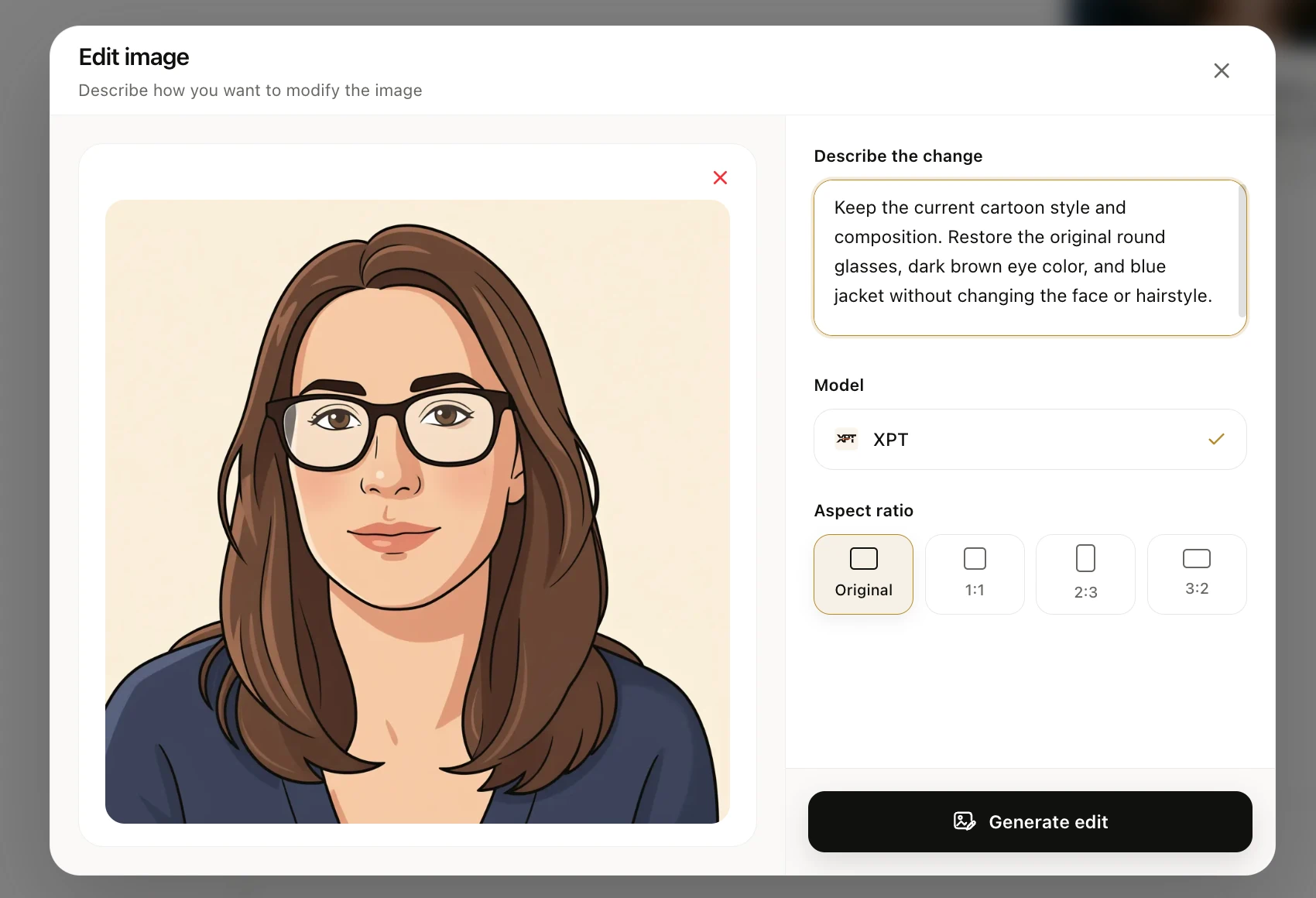Choose the 3:2 aspect ratio
1316x898 pixels.
click(1197, 574)
